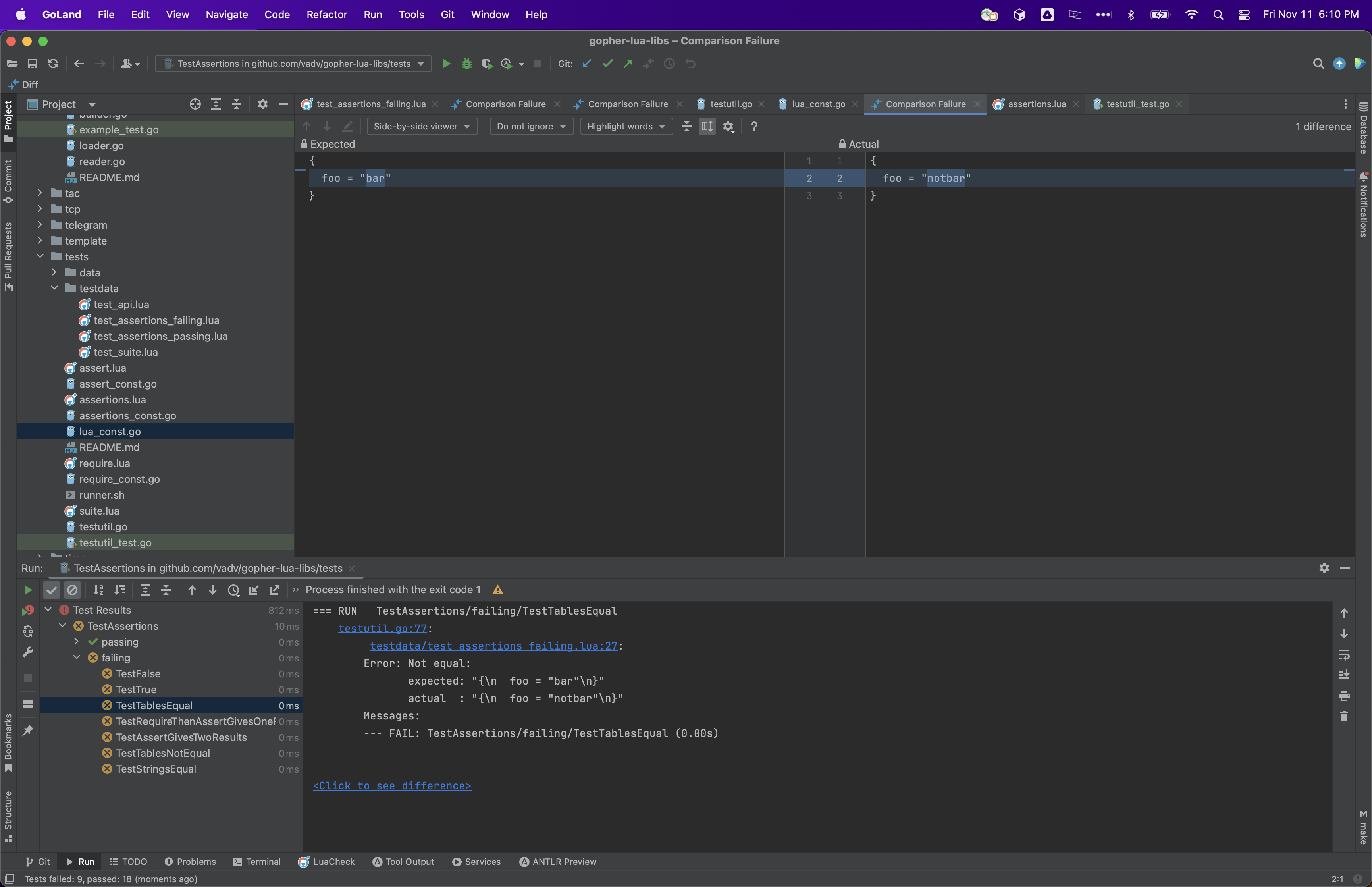
Task: Switch to the assertions.lua tab
Action: [1036, 104]
